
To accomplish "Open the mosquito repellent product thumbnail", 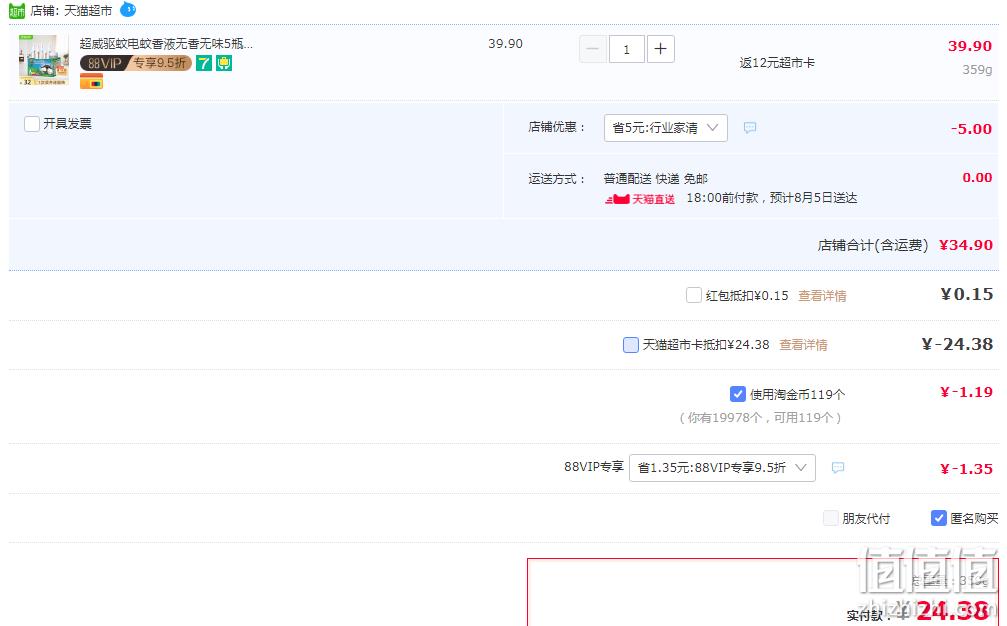I will [44, 60].
